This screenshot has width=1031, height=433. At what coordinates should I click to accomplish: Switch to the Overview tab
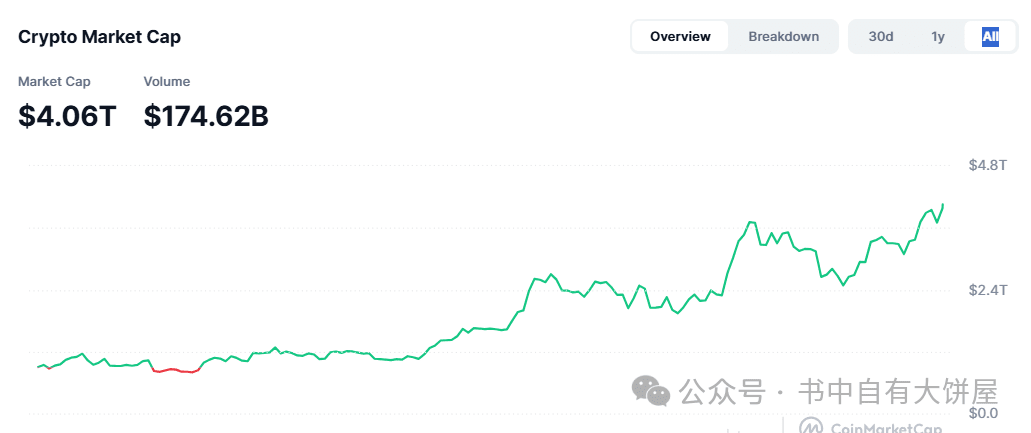click(680, 36)
